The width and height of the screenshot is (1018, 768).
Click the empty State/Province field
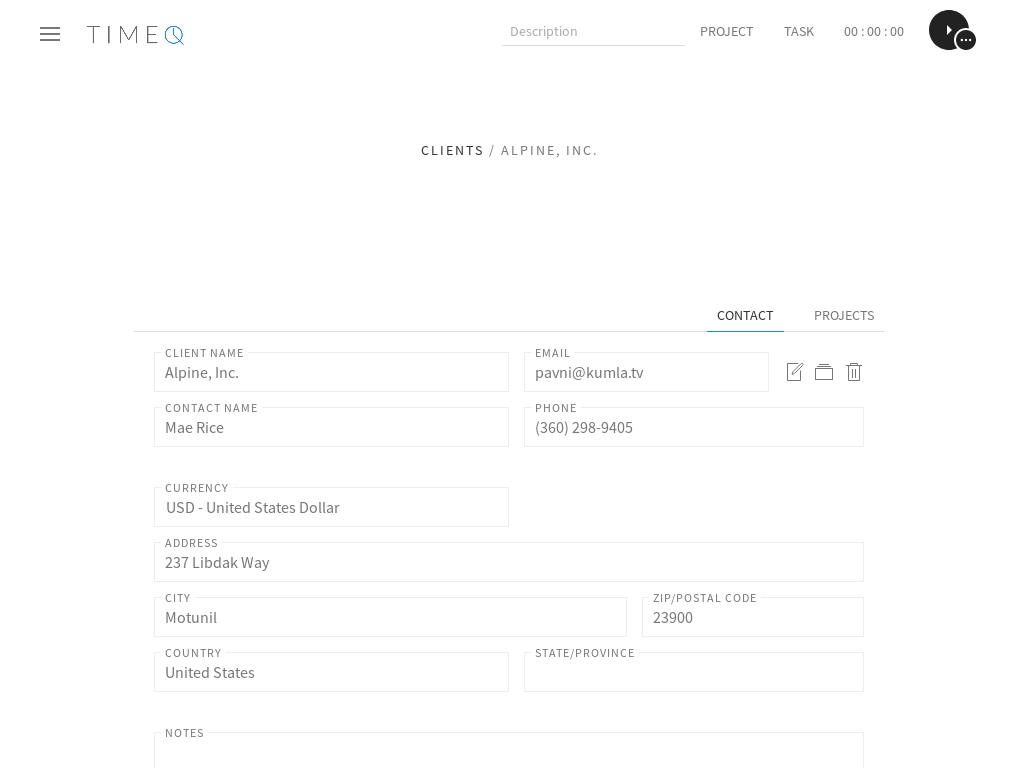(x=693, y=673)
